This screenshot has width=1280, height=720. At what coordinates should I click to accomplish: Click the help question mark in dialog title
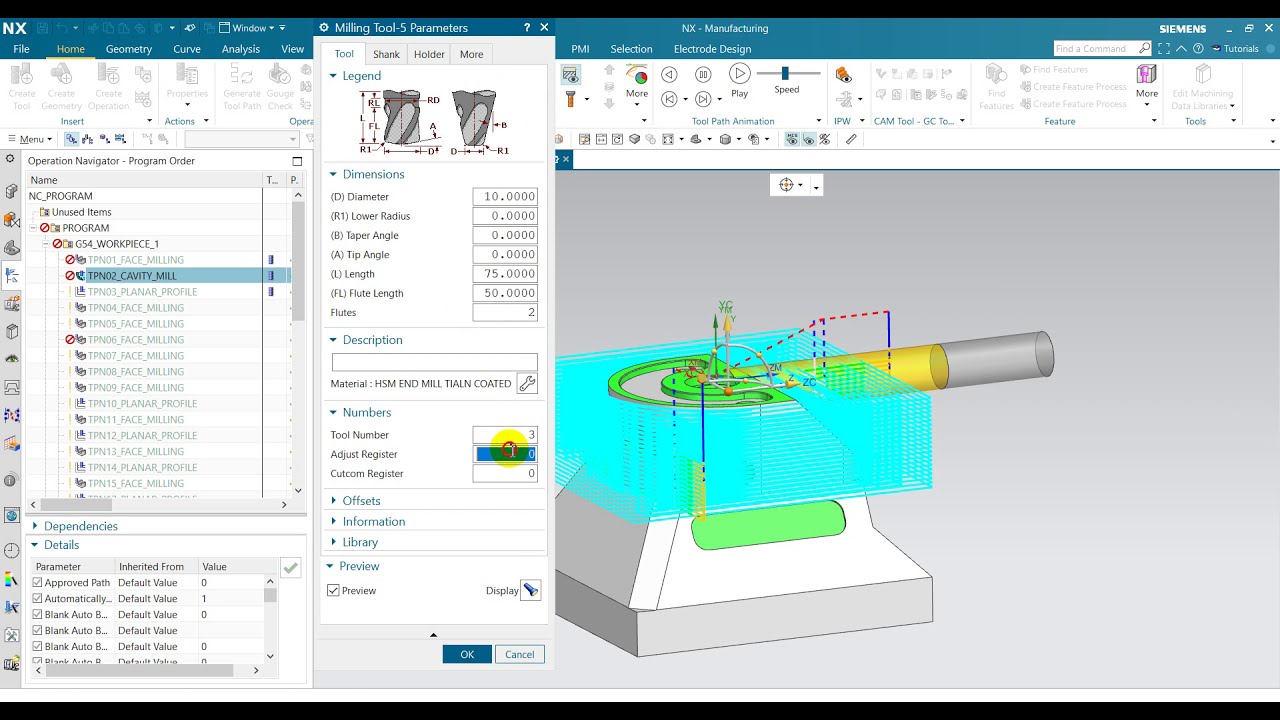(x=527, y=28)
